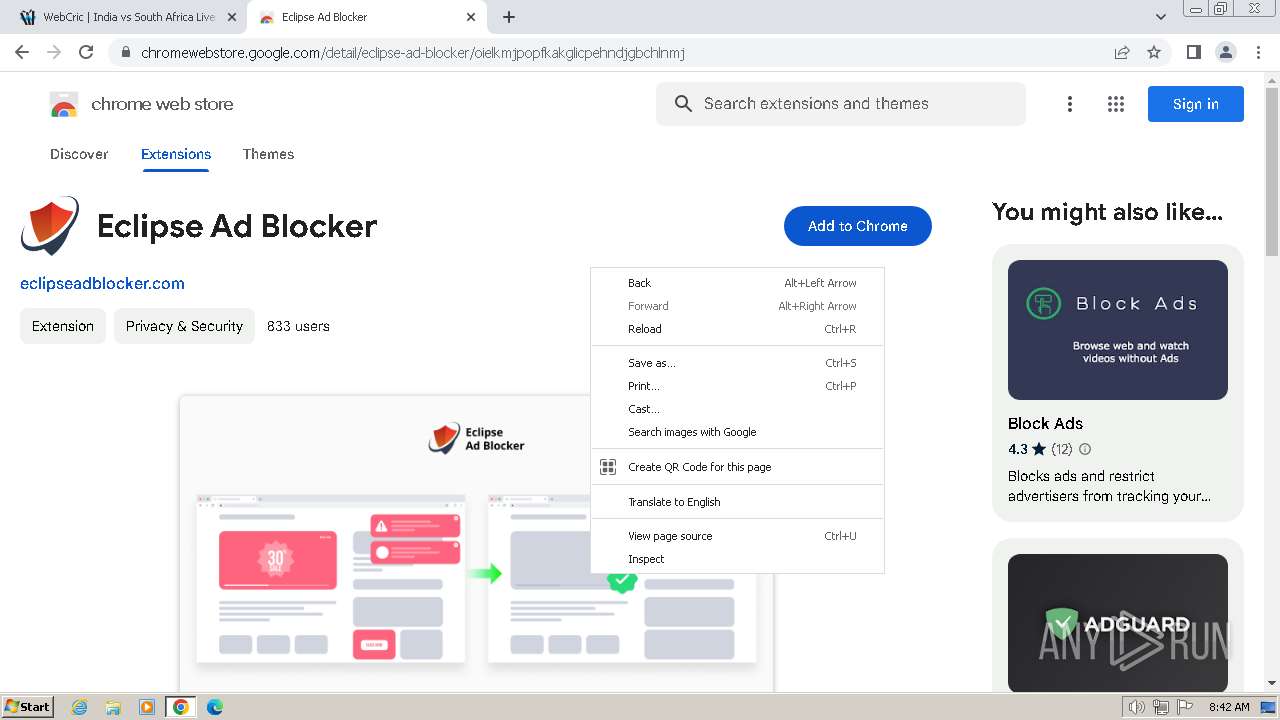
Task: Click the QR code icon in context menu
Action: coord(608,467)
